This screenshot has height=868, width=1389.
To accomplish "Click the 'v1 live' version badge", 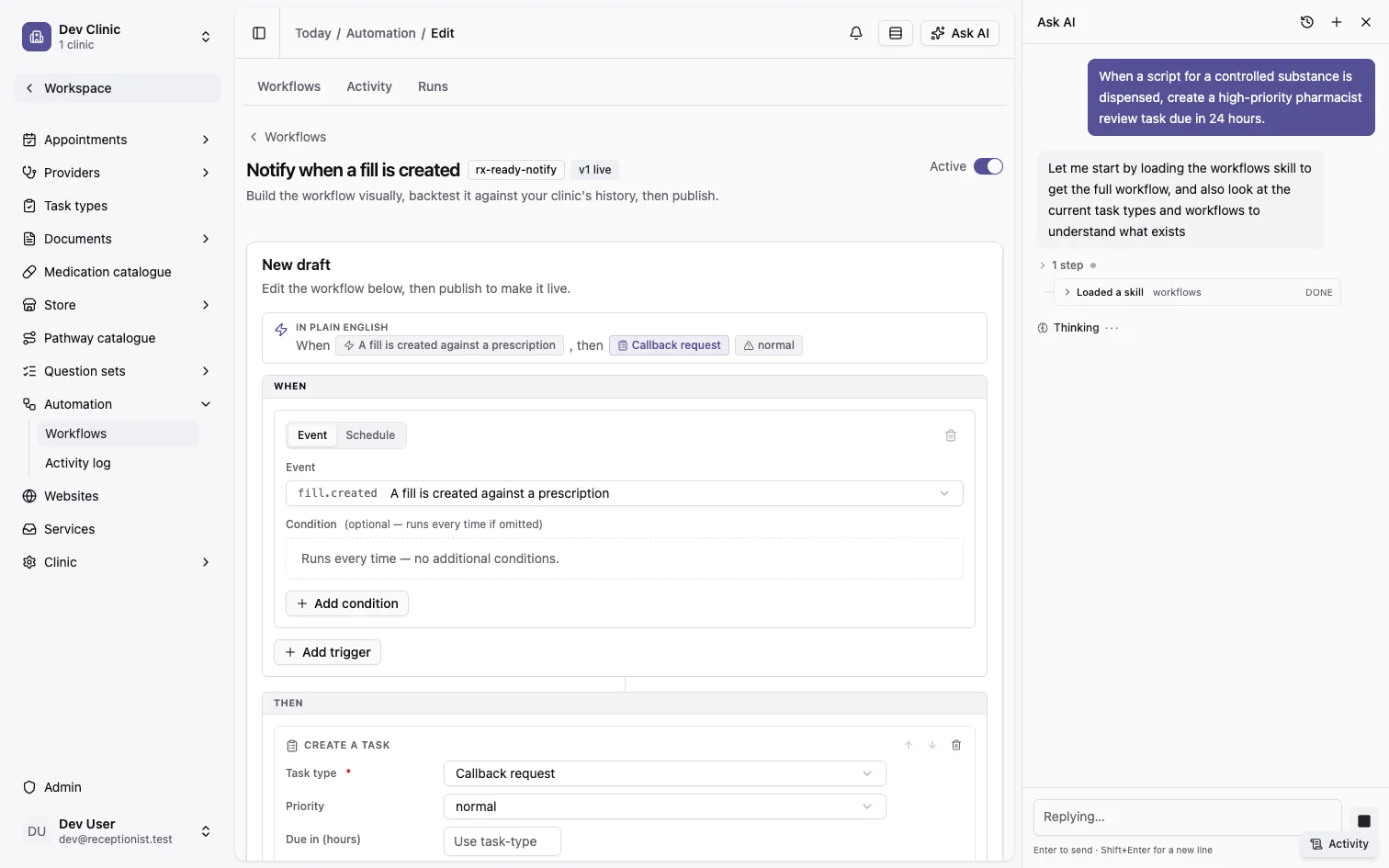I will click(594, 170).
